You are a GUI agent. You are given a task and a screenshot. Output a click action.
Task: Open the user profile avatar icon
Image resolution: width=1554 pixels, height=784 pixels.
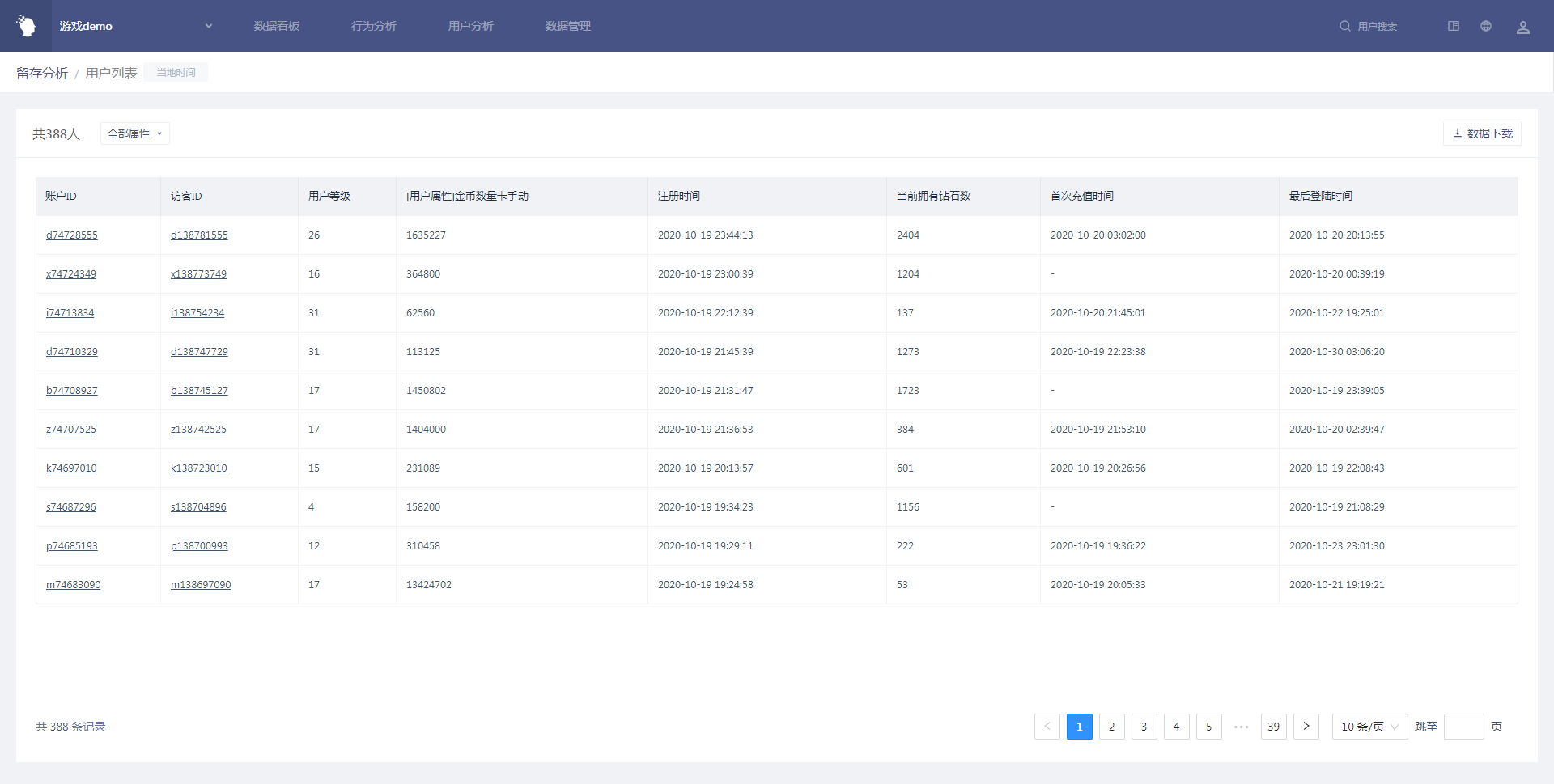[x=1522, y=27]
